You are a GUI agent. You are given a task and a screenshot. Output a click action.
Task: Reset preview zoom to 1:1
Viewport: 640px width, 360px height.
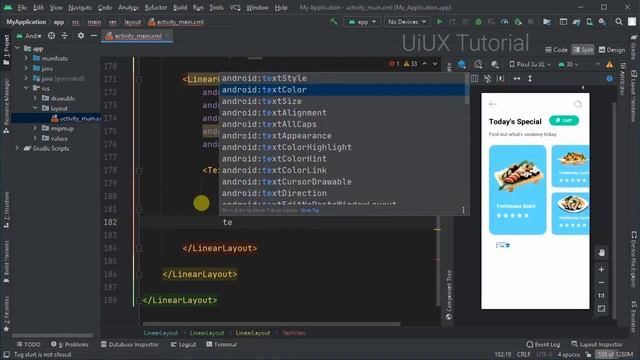(x=601, y=295)
